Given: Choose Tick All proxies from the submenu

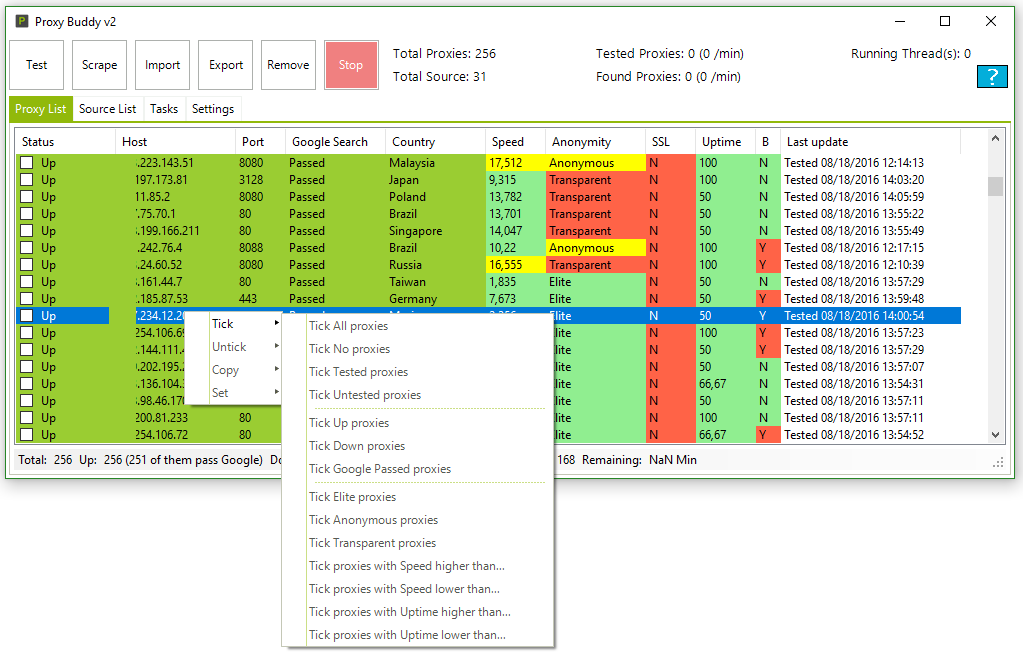Looking at the screenshot, I should (x=348, y=326).
